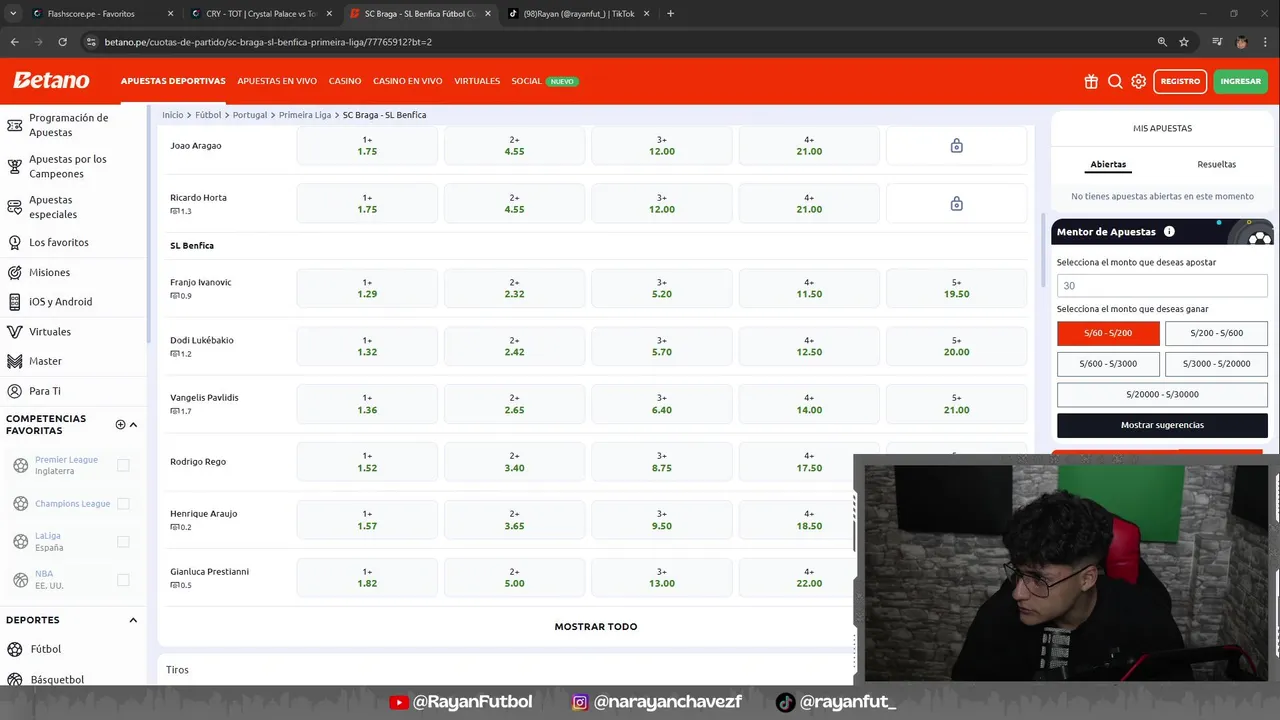The height and width of the screenshot is (720, 1280).
Task: Click the Programación de Apuestas sidebar icon
Action: pyautogui.click(x=14, y=125)
